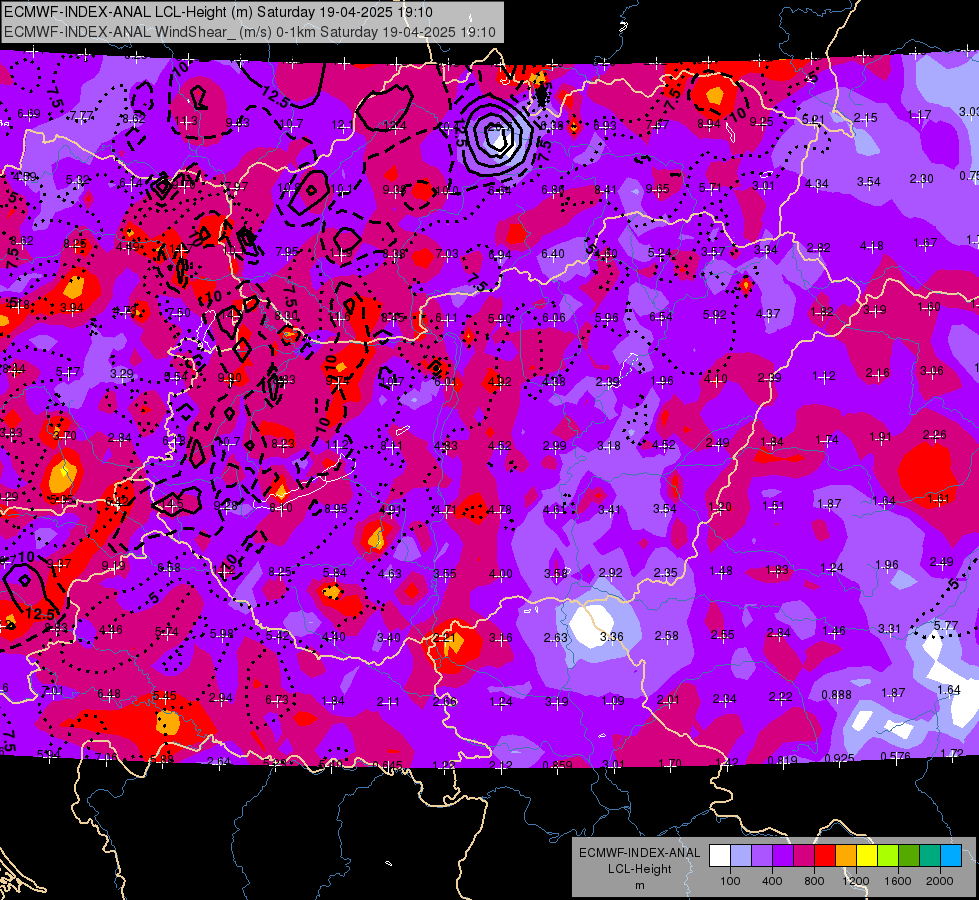
Task: Click the grid value 4.00
Action: (501, 574)
